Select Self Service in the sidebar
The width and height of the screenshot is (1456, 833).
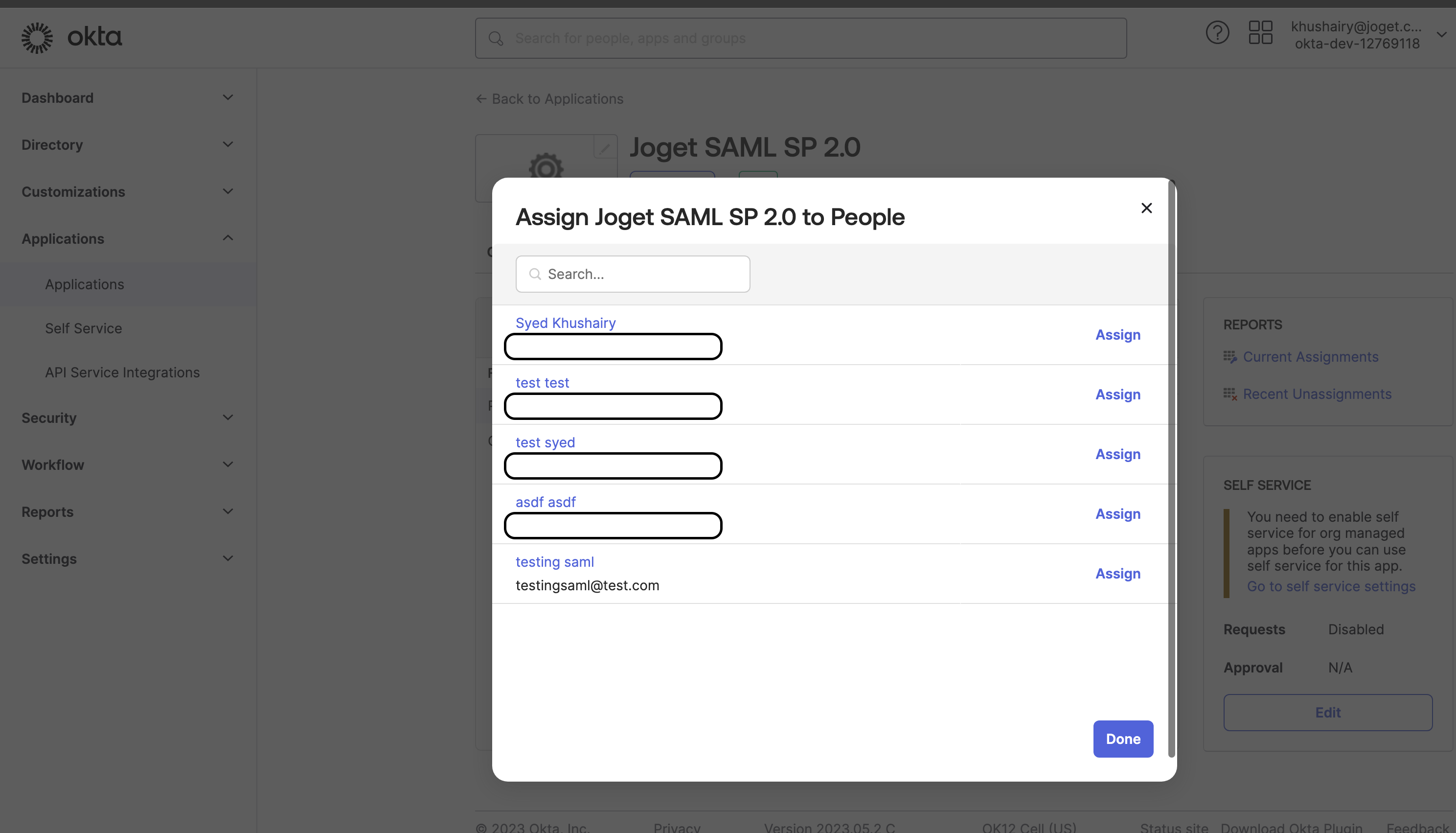point(84,328)
